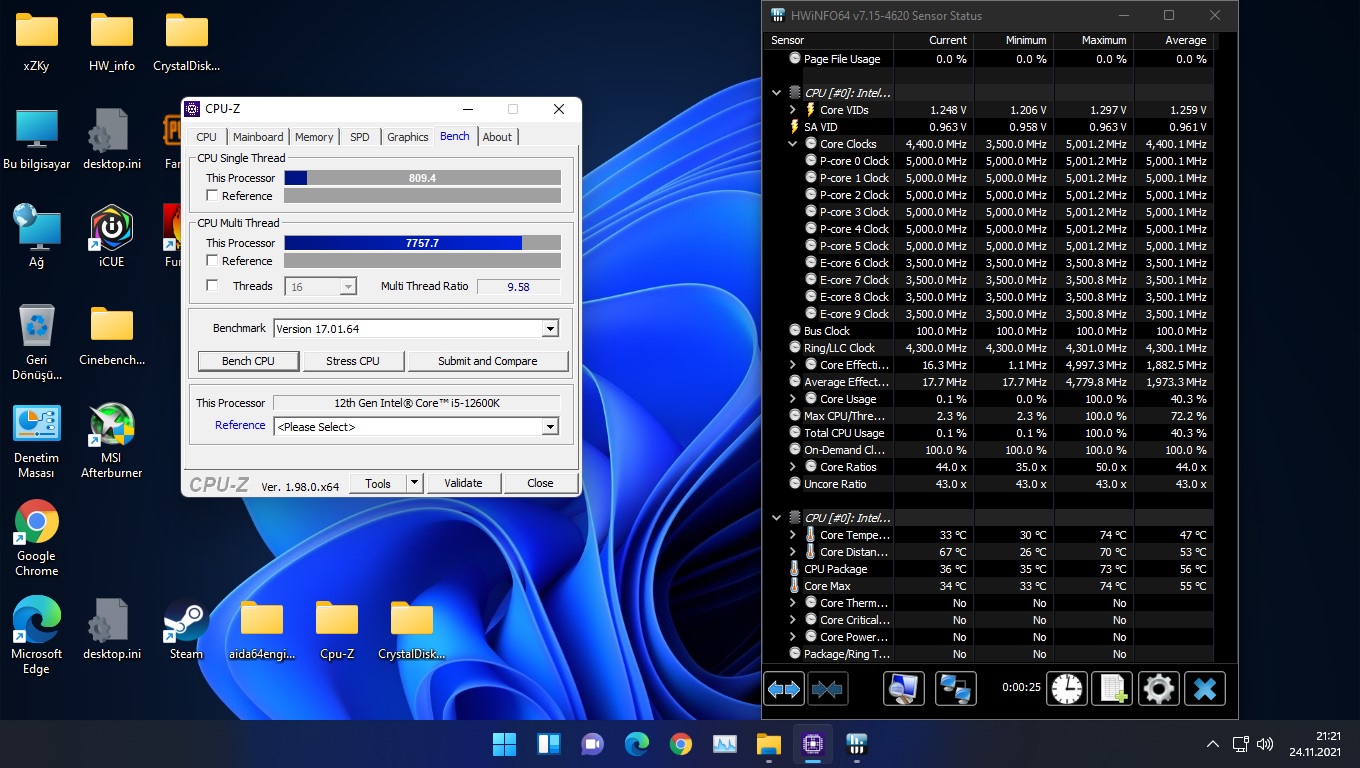This screenshot has width=1360, height=768.
Task: Expand Core Temperatures row in HWiNFO
Action: tap(793, 535)
